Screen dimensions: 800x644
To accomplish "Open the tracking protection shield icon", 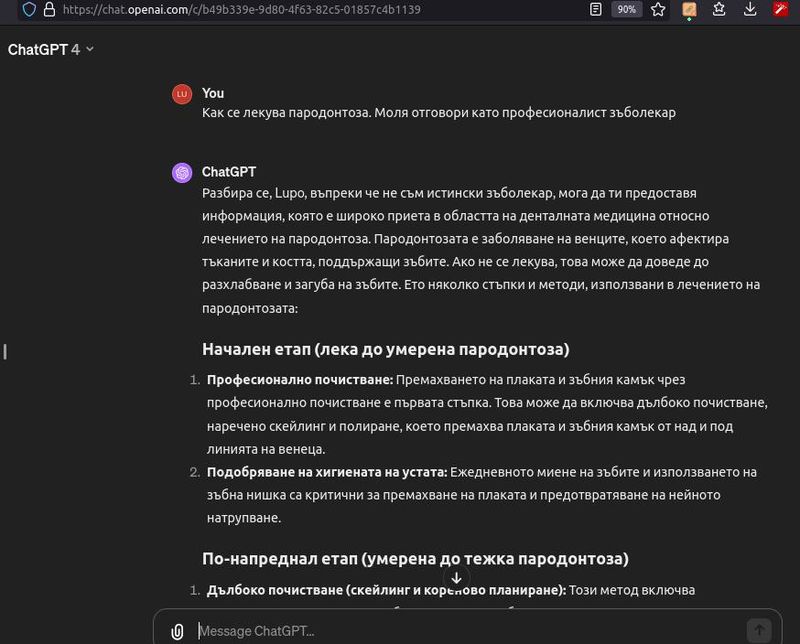I will tap(27, 9).
